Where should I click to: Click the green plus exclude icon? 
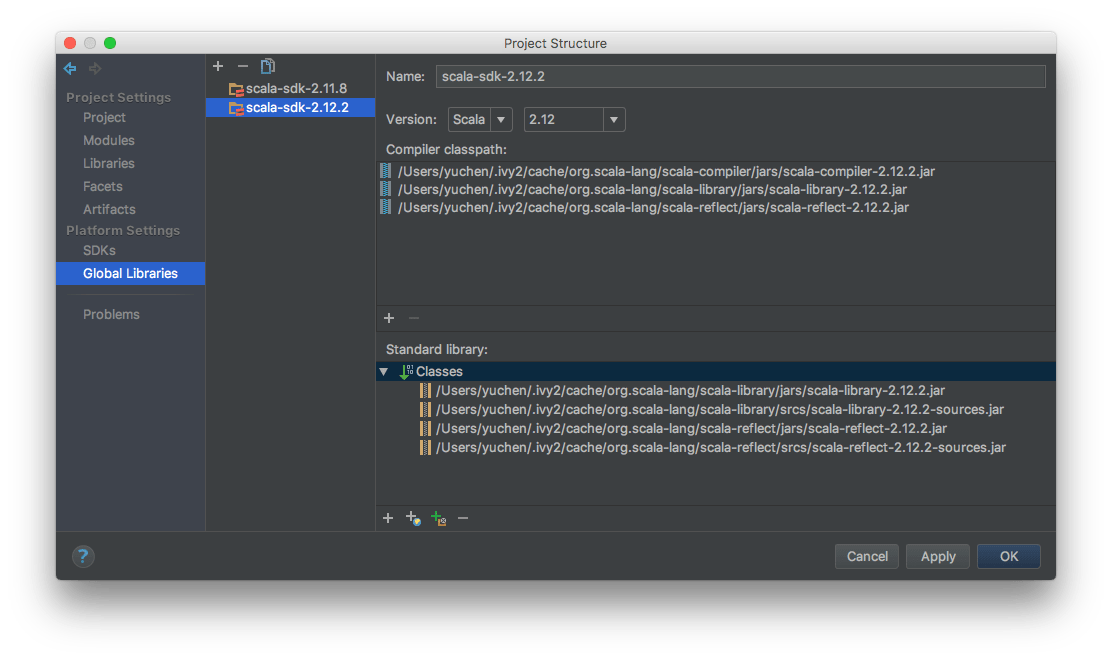(438, 518)
